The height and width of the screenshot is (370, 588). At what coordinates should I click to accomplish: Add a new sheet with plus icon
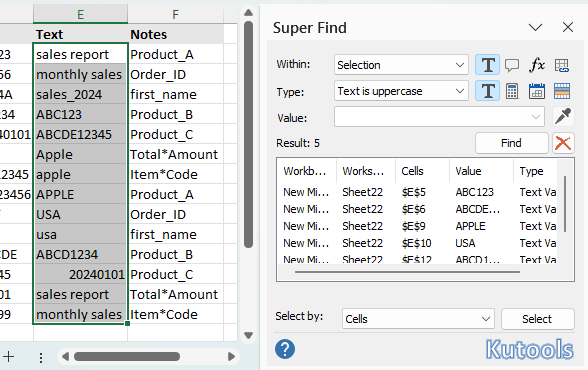(9, 357)
